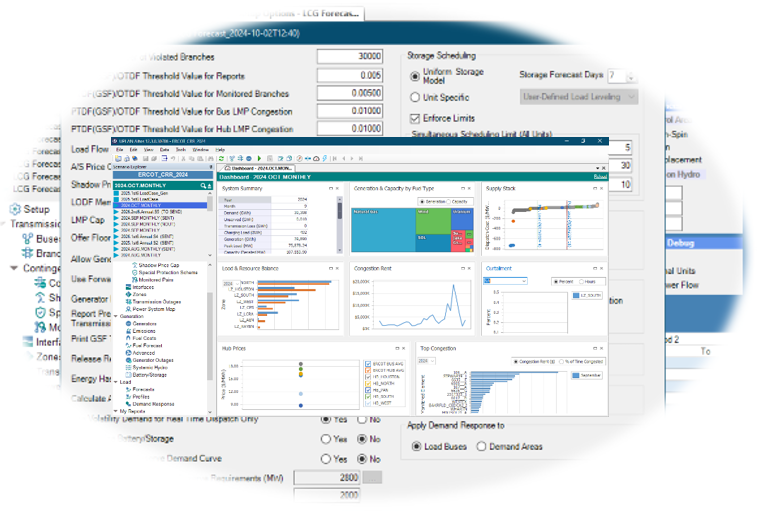Click LZ_SOUTH legend swatch in Curtailment
Screen dimensions: 764x515
[x=576, y=295]
